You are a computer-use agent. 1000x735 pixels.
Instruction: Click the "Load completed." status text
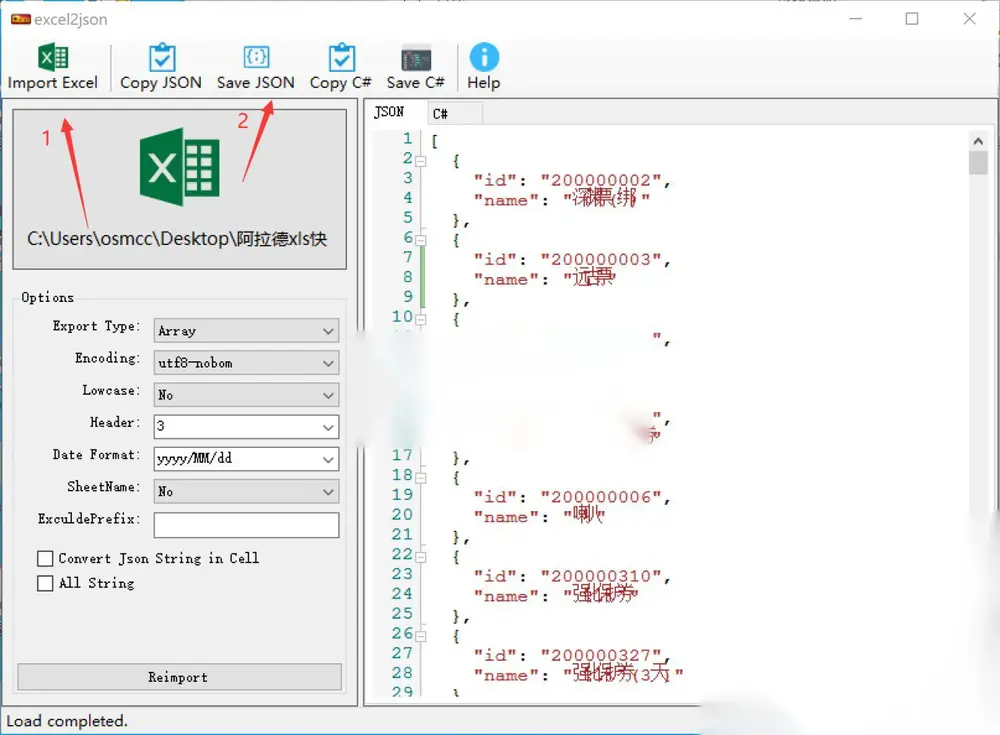[67, 721]
